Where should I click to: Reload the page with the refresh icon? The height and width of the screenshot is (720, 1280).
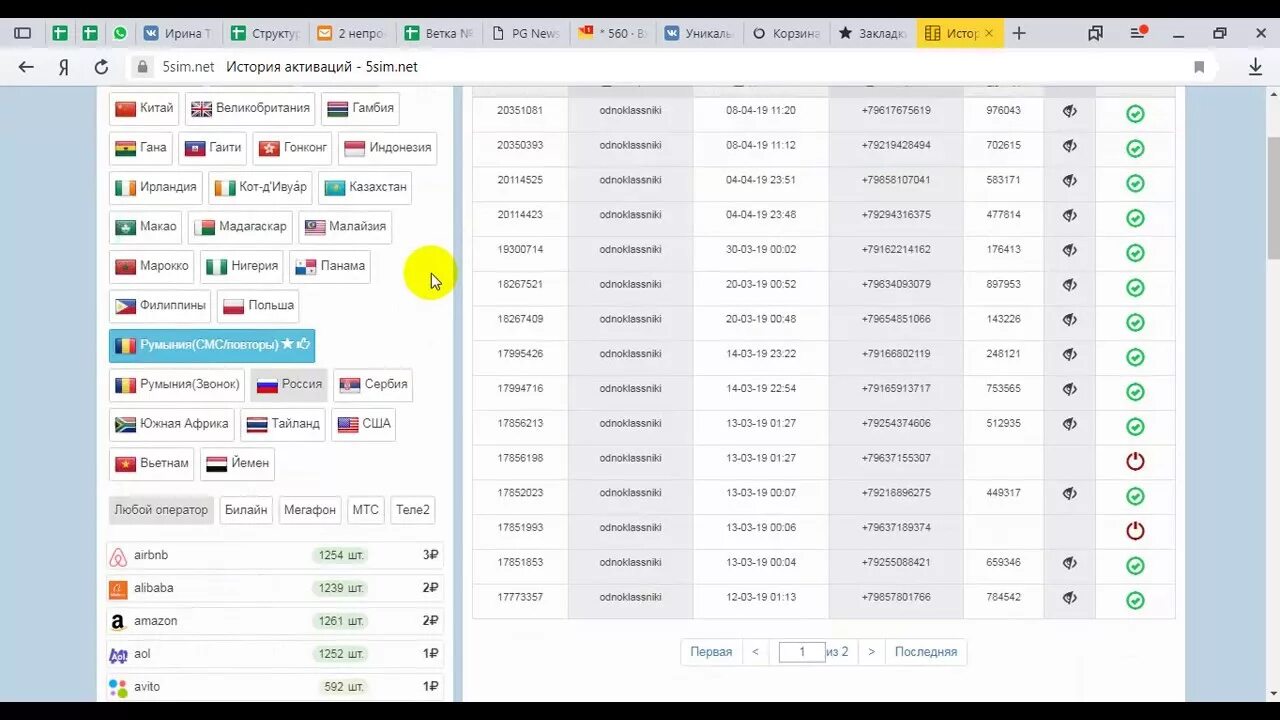[101, 67]
